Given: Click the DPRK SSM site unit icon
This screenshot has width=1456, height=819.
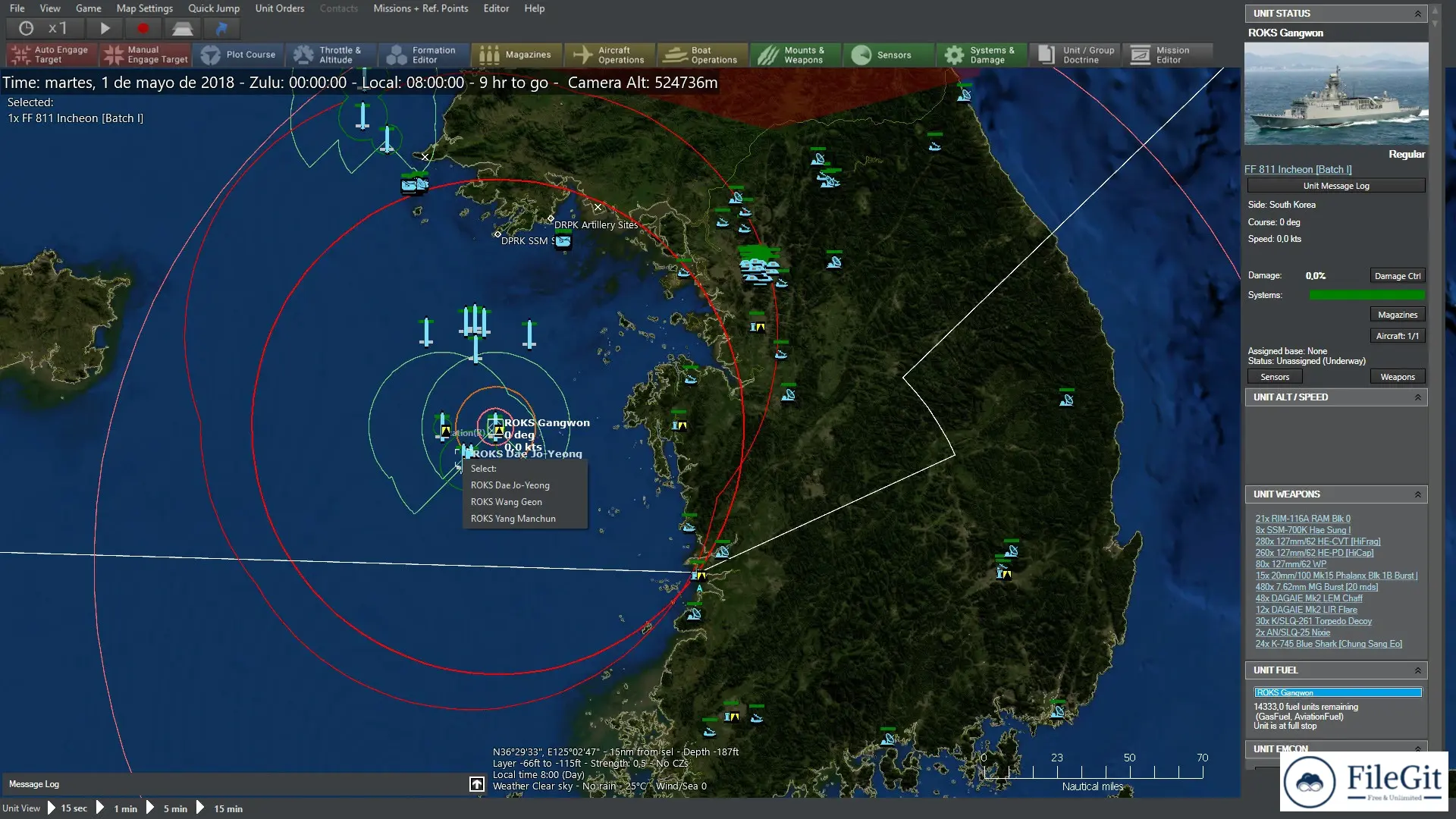Looking at the screenshot, I should pos(563,241).
